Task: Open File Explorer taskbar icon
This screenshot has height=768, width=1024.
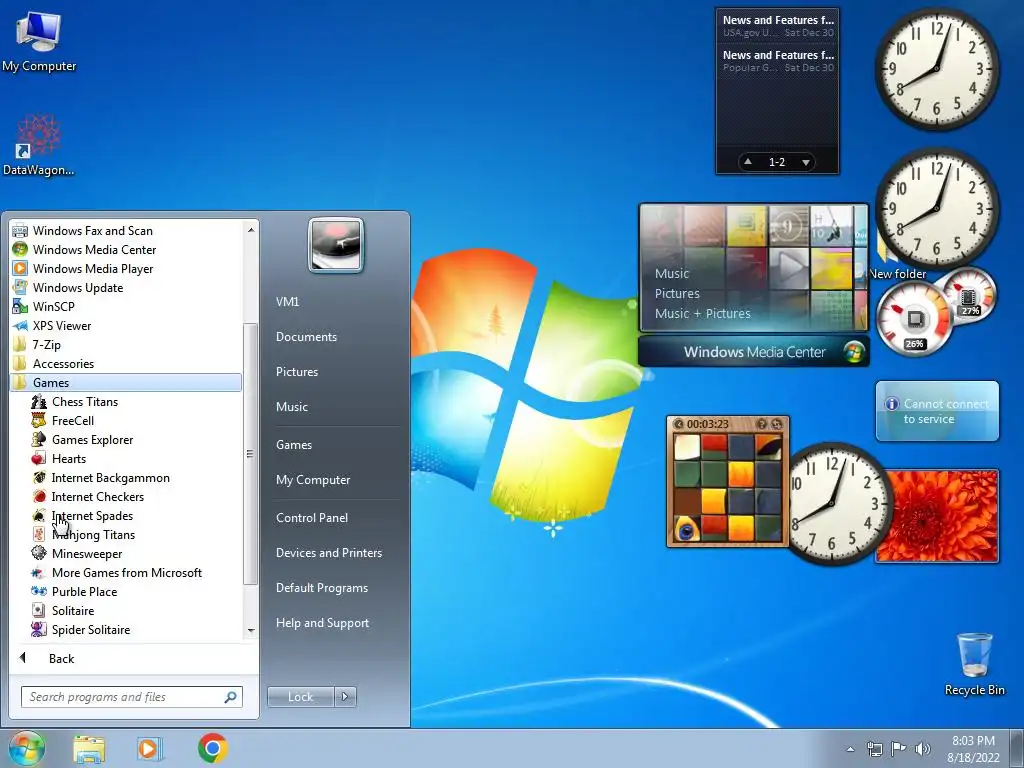Action: tap(89, 749)
